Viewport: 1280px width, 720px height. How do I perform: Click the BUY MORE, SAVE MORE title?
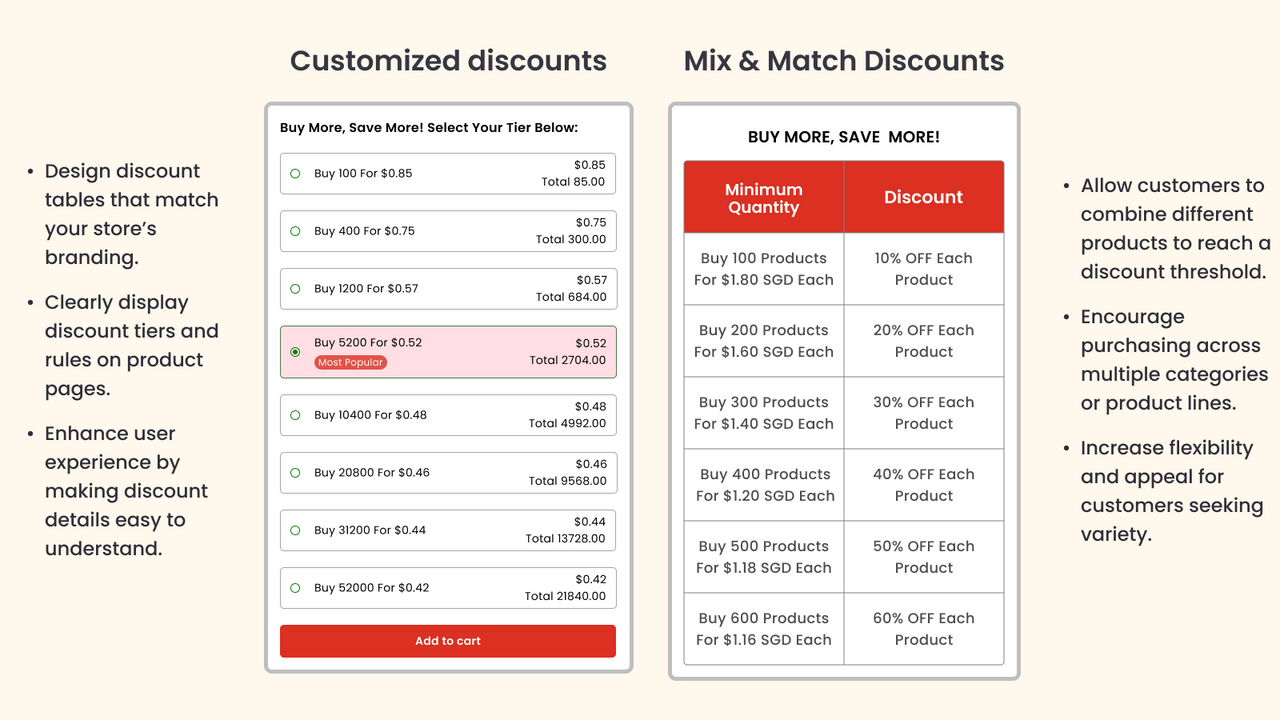pyautogui.click(x=843, y=137)
